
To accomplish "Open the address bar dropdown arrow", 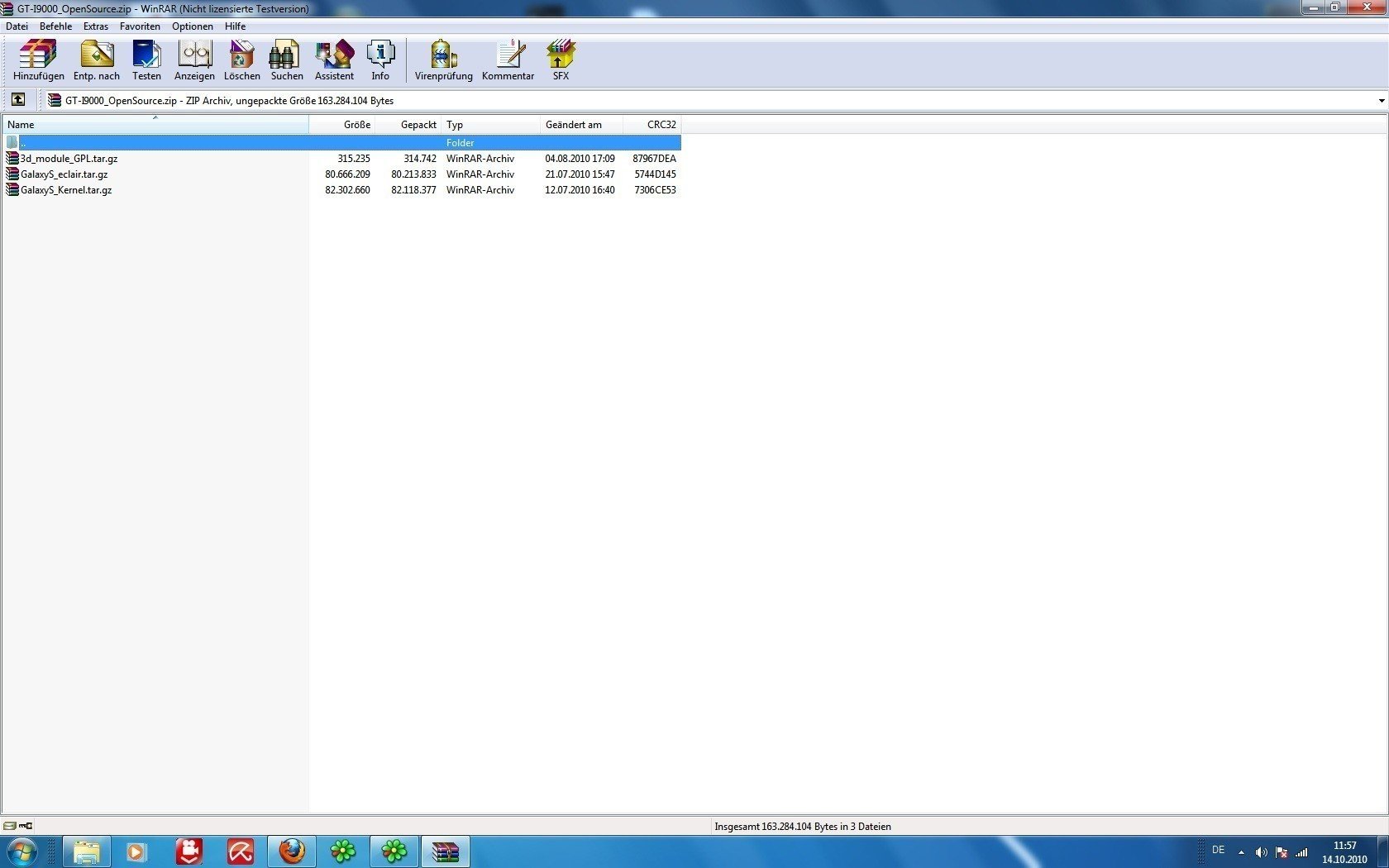I will point(1381,101).
